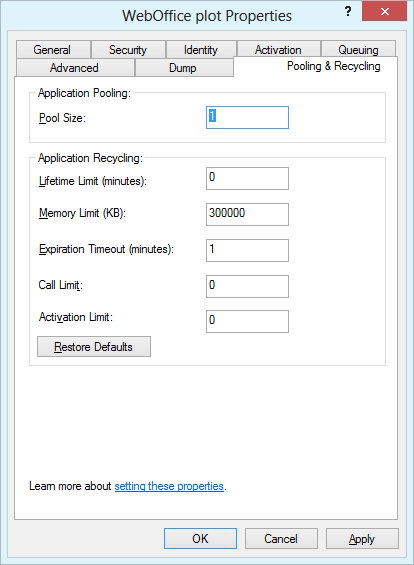This screenshot has width=414, height=565.
Task: Open the Security tab
Action: (128, 49)
